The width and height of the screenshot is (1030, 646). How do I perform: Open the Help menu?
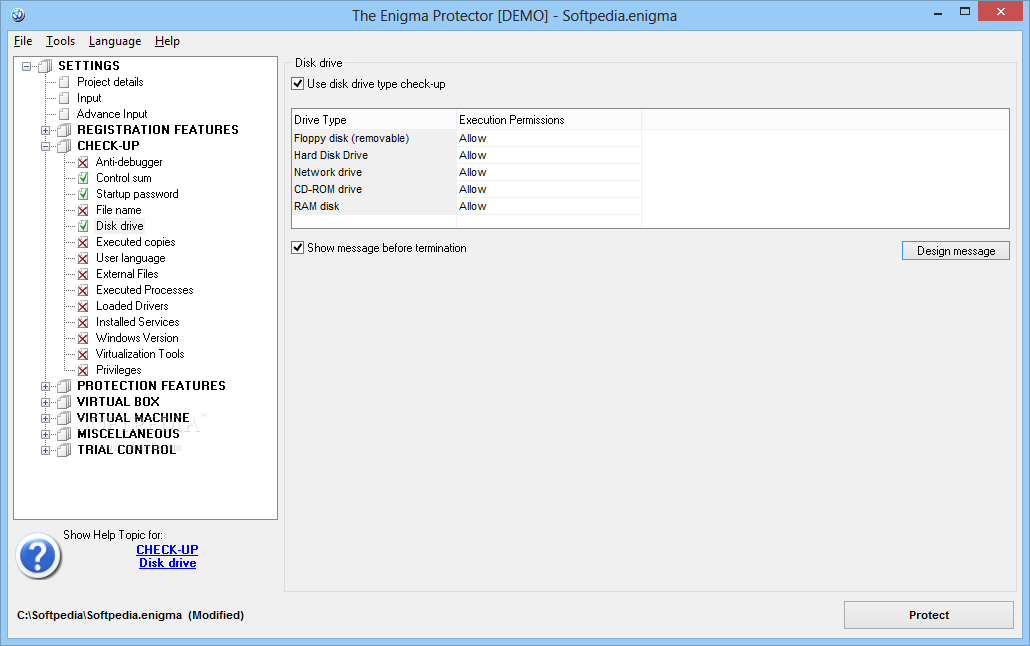[x=168, y=41]
